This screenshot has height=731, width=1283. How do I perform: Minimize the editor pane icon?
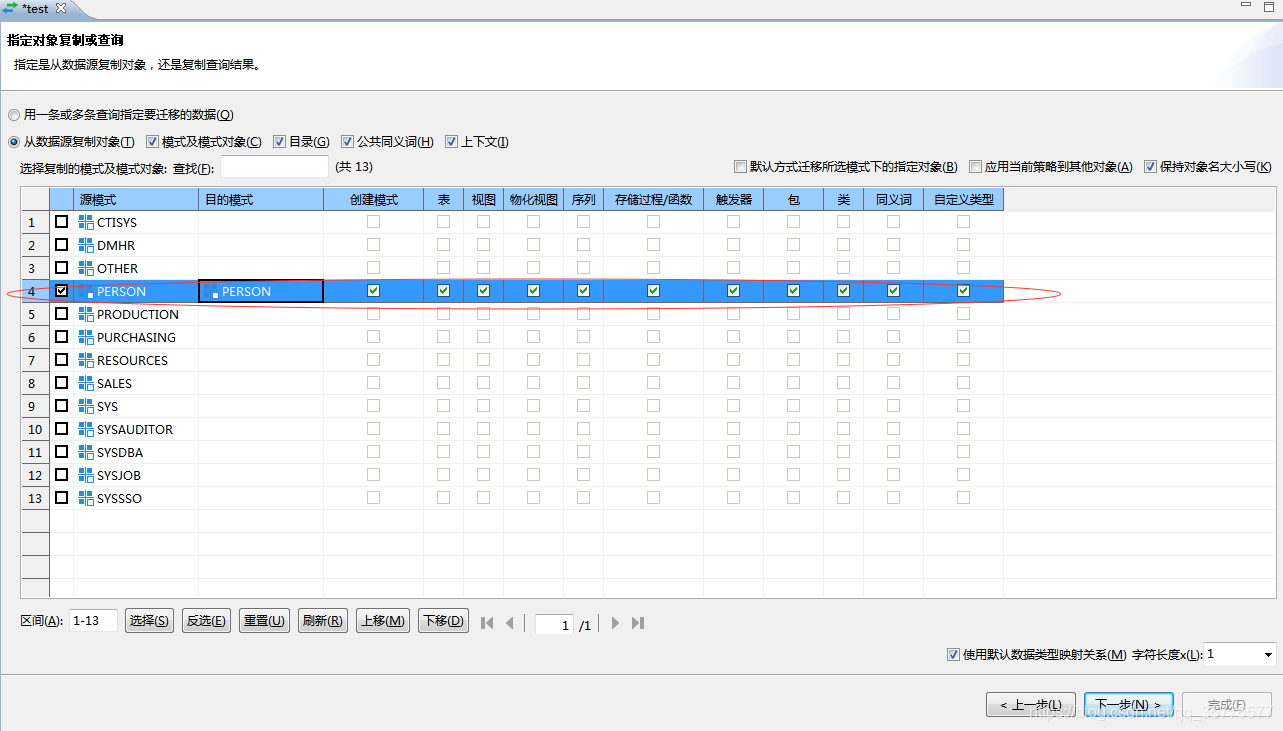click(1248, 6)
